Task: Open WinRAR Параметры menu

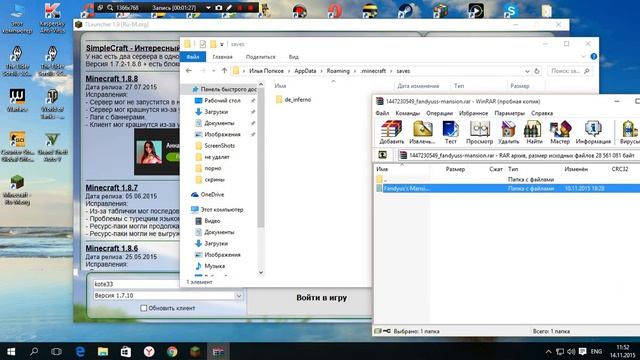Action: coord(509,113)
